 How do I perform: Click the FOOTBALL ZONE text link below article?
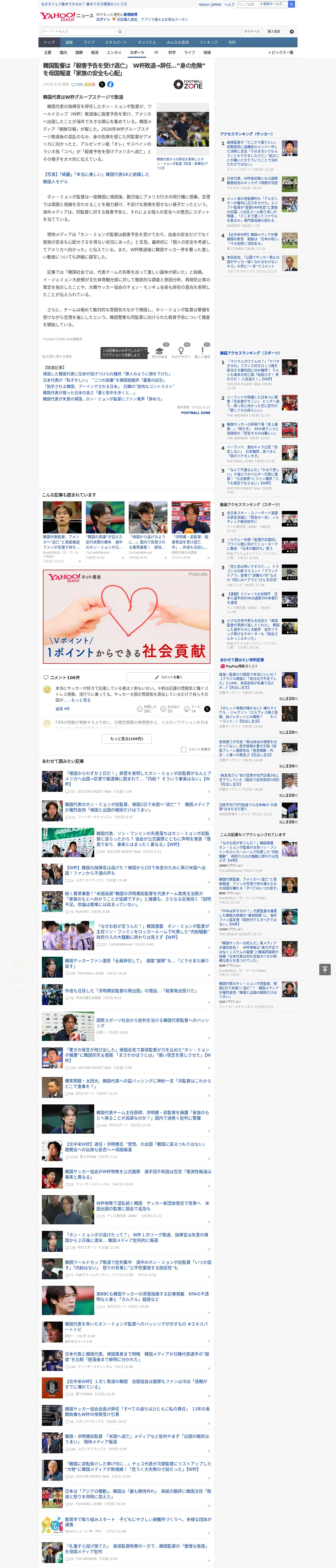(196, 413)
